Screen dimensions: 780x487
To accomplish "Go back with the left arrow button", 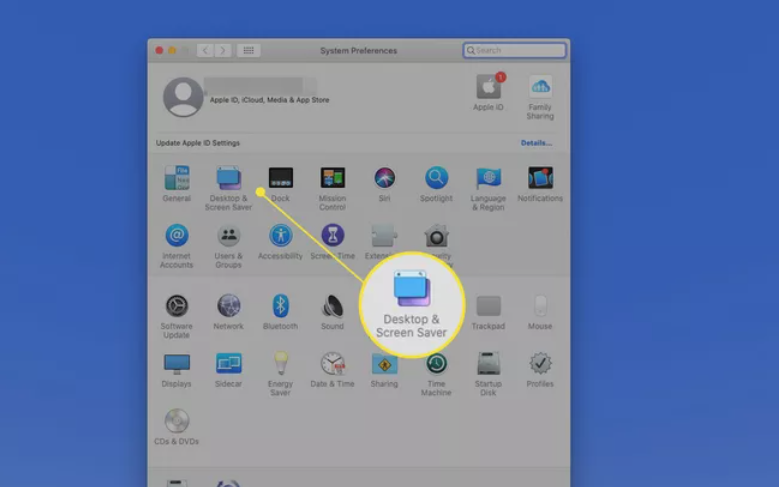I will [205, 50].
